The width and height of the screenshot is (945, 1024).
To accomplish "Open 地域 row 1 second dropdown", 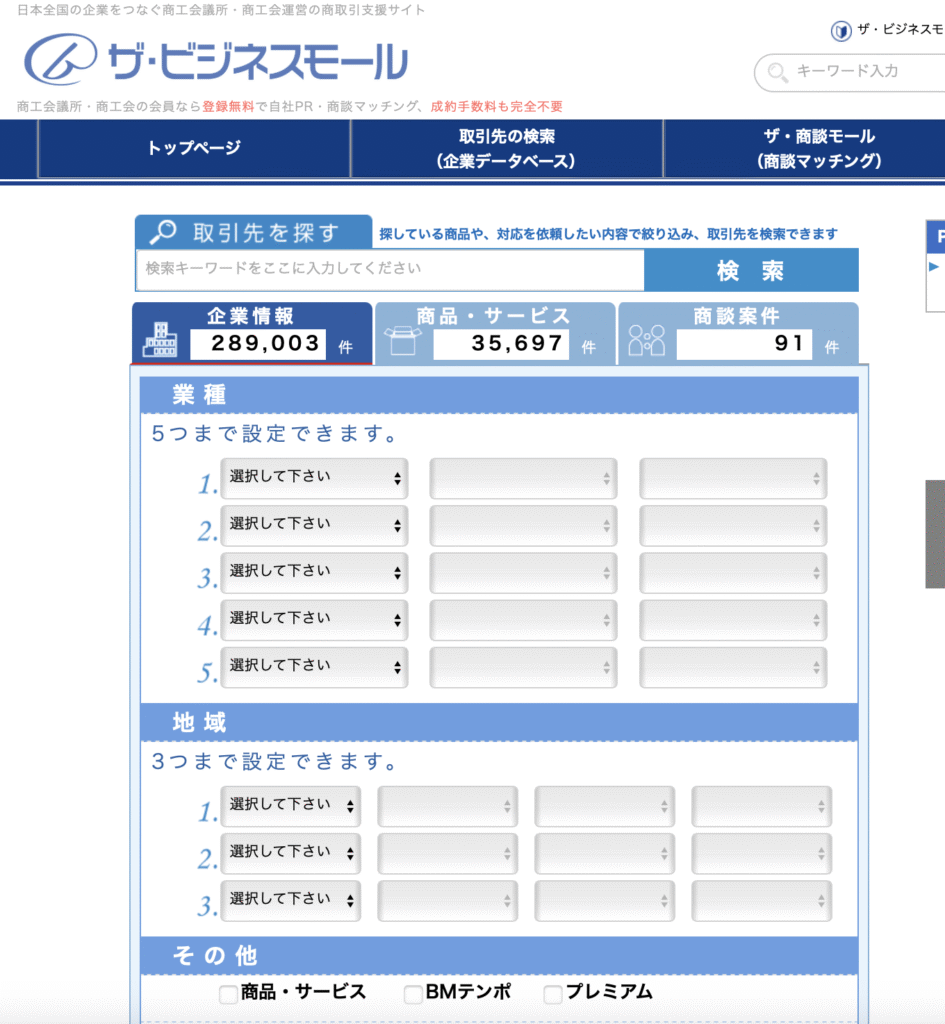I will click(447, 806).
